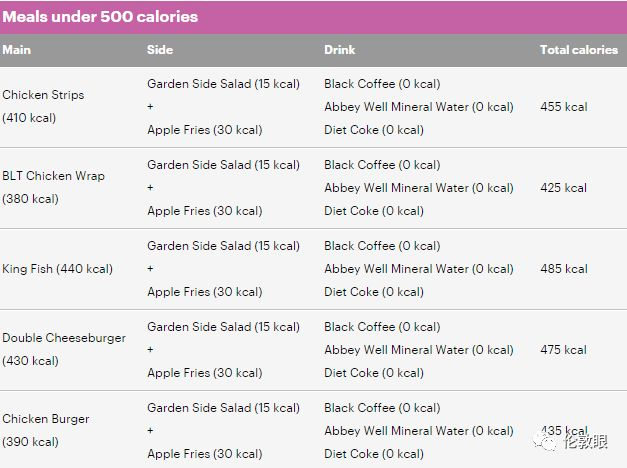Select the 485 kcal total value
627x468 pixels.
563,269
